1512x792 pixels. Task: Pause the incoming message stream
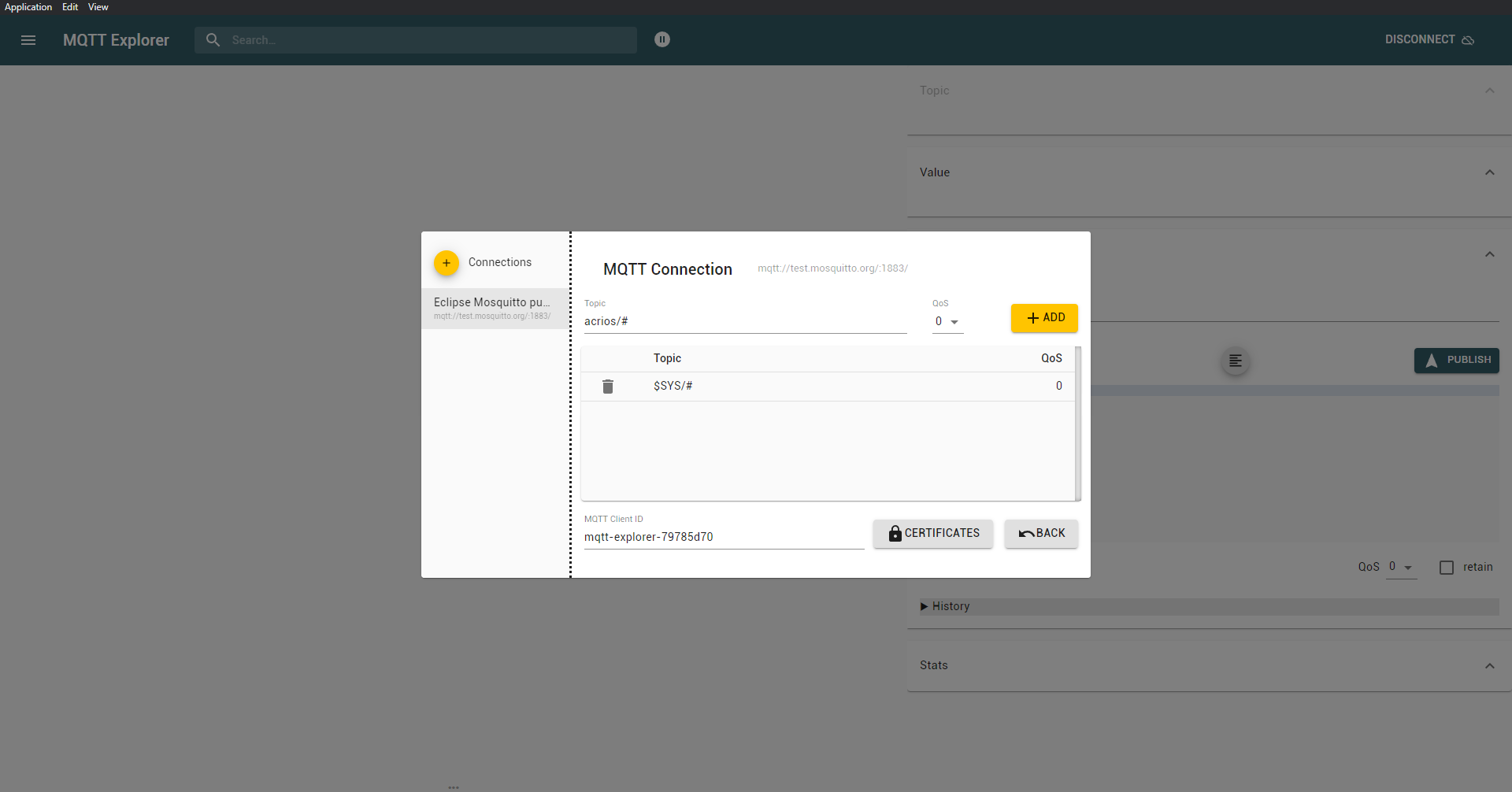[662, 39]
